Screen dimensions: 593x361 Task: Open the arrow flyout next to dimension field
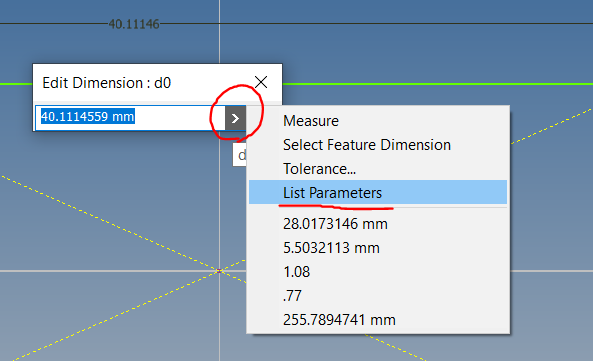click(x=235, y=118)
